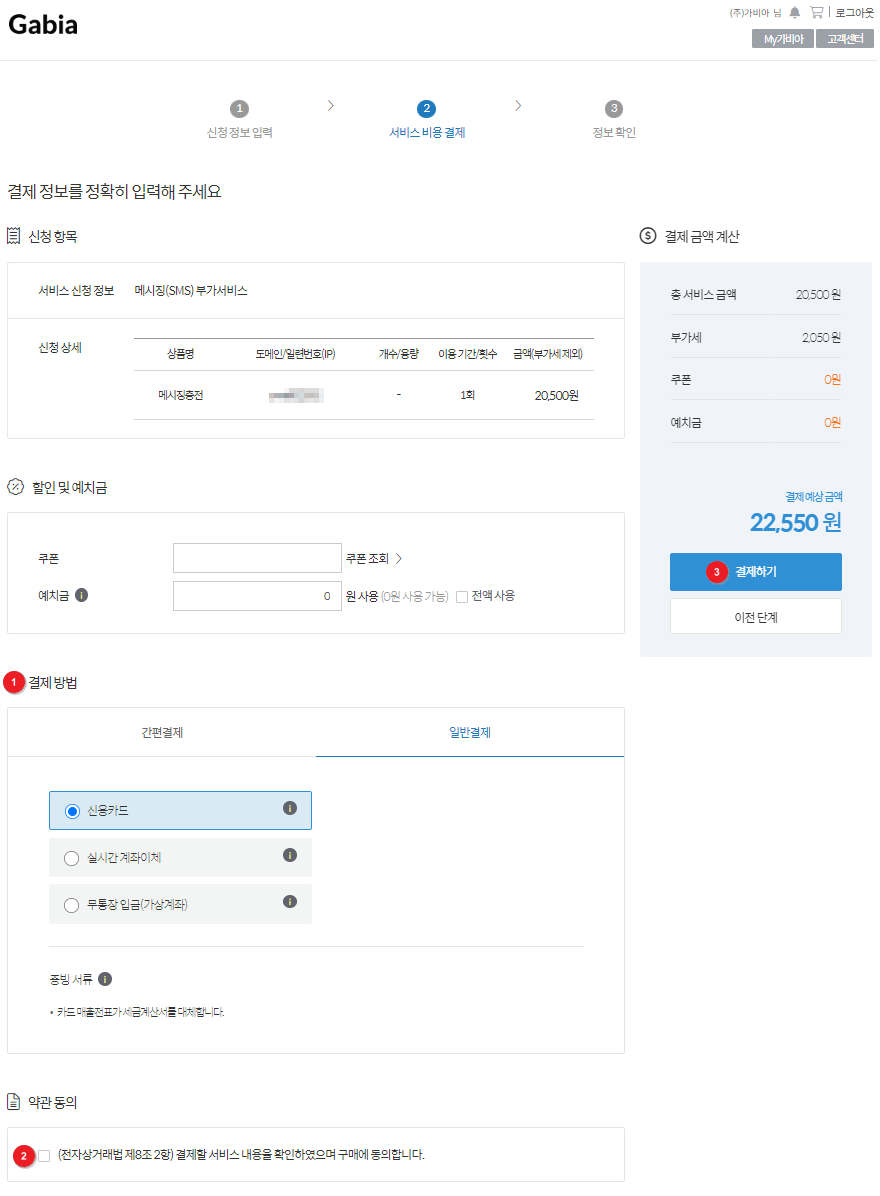Click the 메시징(SMS) 부가서비스 text

click(191, 291)
